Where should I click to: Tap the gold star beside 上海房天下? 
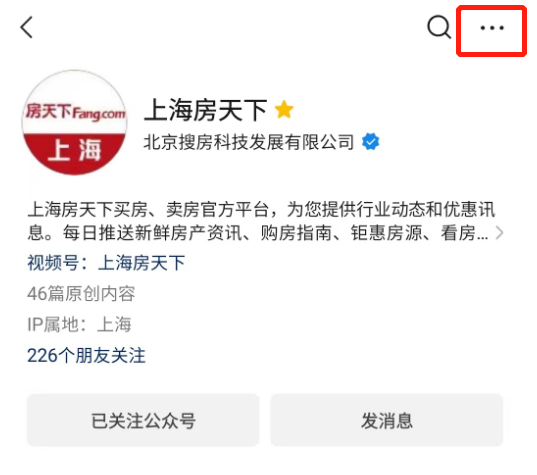coord(284,110)
